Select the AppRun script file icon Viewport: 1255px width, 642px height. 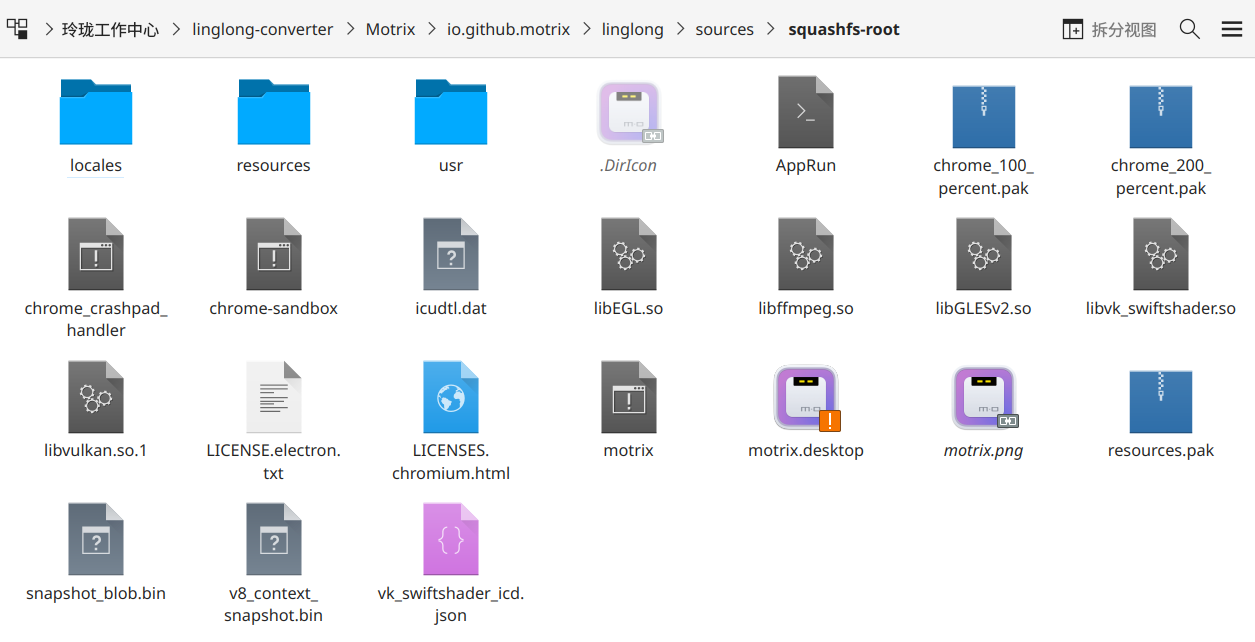(806, 112)
